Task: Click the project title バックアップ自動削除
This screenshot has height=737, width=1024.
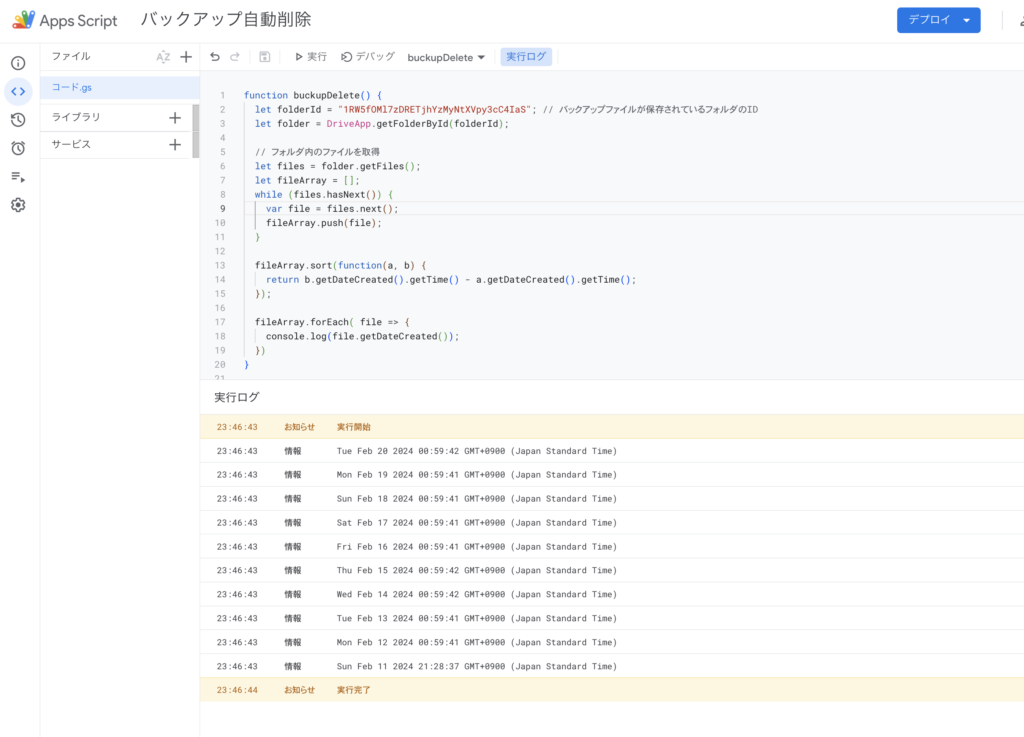Action: tap(225, 20)
